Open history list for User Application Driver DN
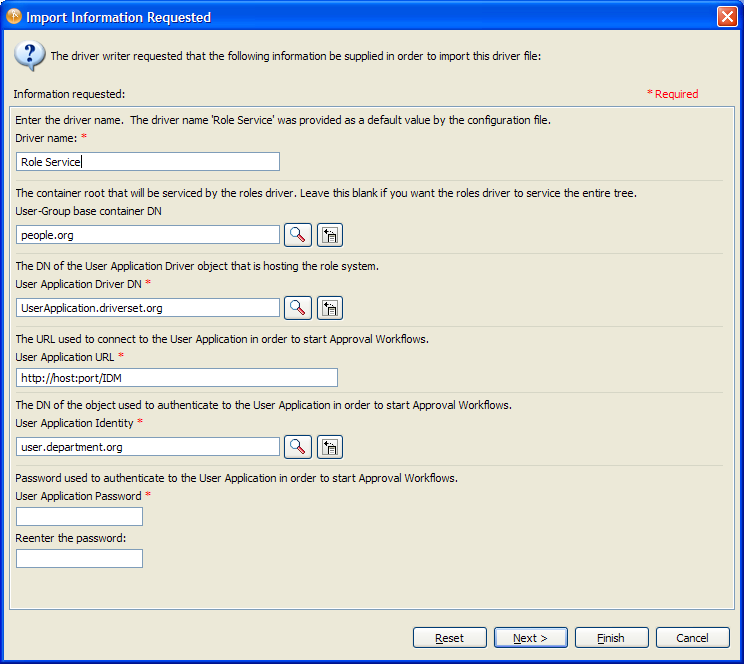Image resolution: width=744 pixels, height=664 pixels. [x=330, y=308]
